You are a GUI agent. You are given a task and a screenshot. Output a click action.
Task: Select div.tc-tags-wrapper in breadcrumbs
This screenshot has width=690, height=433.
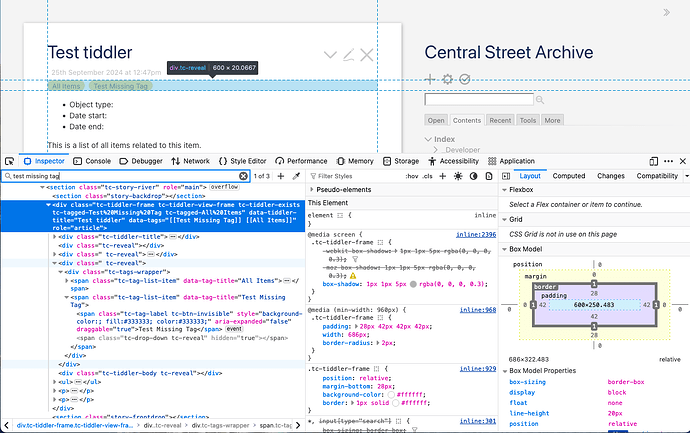click(220, 426)
